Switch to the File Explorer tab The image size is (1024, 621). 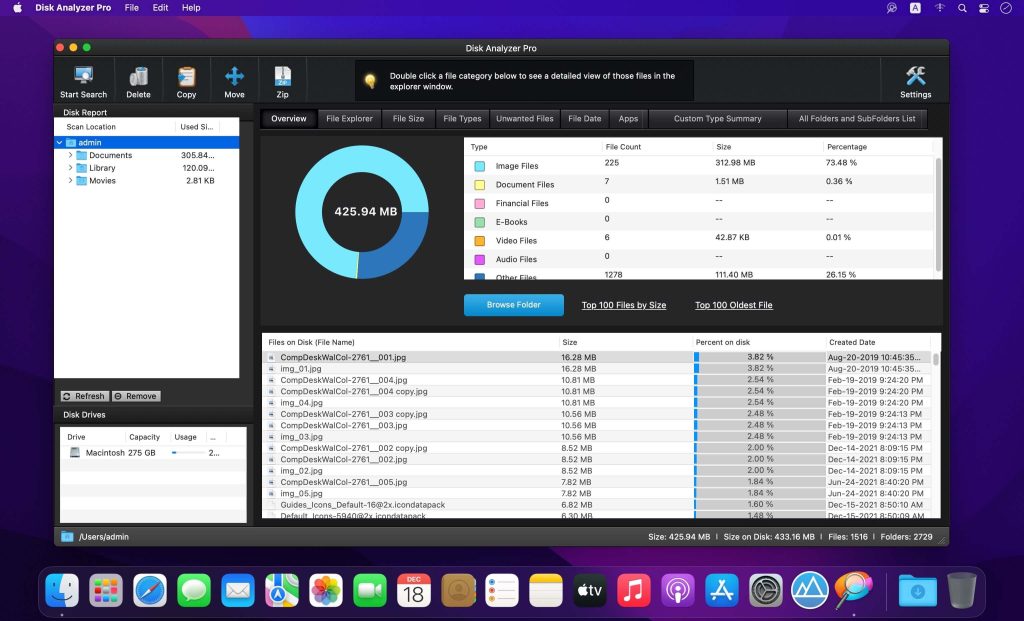(x=349, y=118)
